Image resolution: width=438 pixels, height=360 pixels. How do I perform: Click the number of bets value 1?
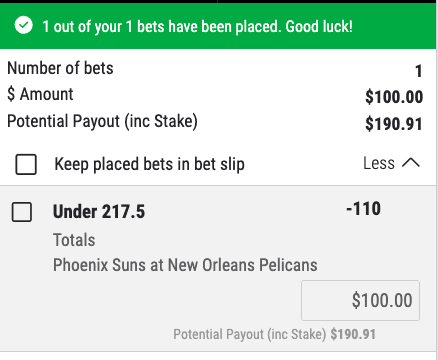coord(419,71)
